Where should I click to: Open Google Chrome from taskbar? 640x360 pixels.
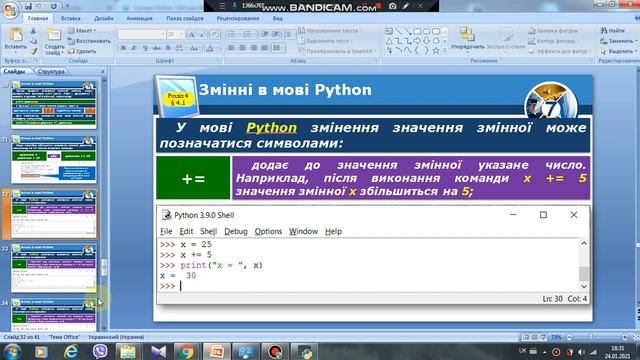coord(187,351)
